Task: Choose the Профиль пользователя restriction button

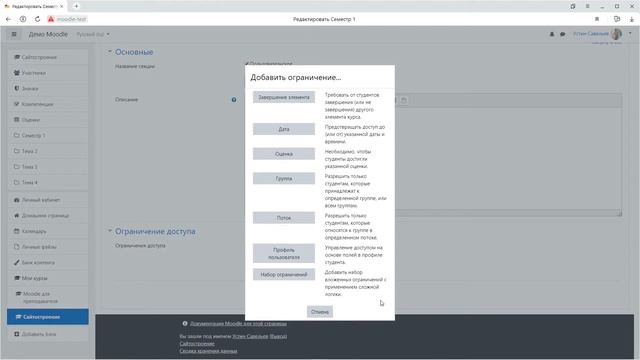Action: (284, 253)
